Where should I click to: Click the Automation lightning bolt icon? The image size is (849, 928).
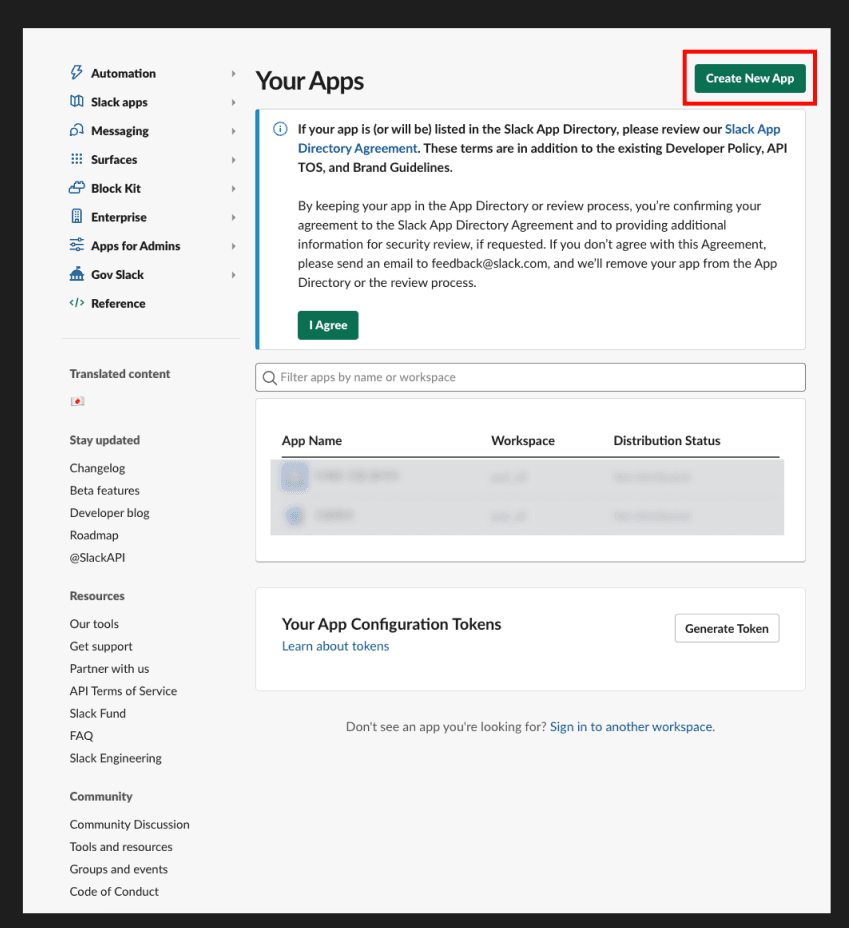click(77, 73)
